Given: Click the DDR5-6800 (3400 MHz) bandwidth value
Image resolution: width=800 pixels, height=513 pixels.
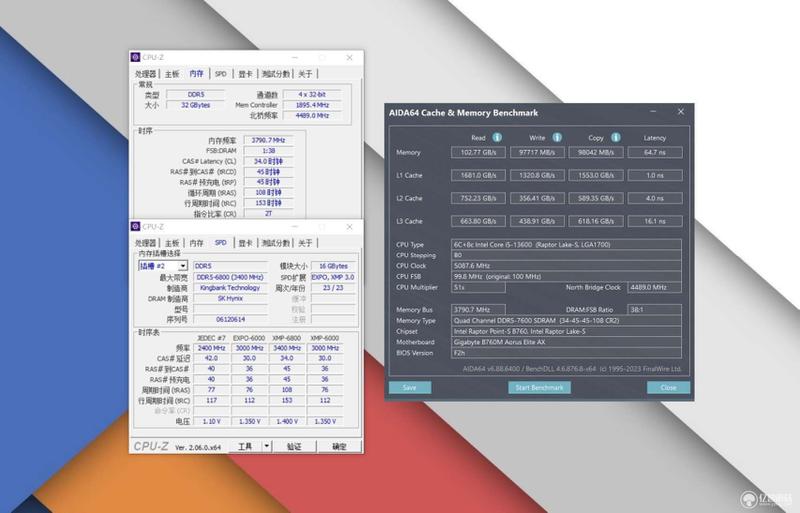Looking at the screenshot, I should pyautogui.click(x=230, y=277).
